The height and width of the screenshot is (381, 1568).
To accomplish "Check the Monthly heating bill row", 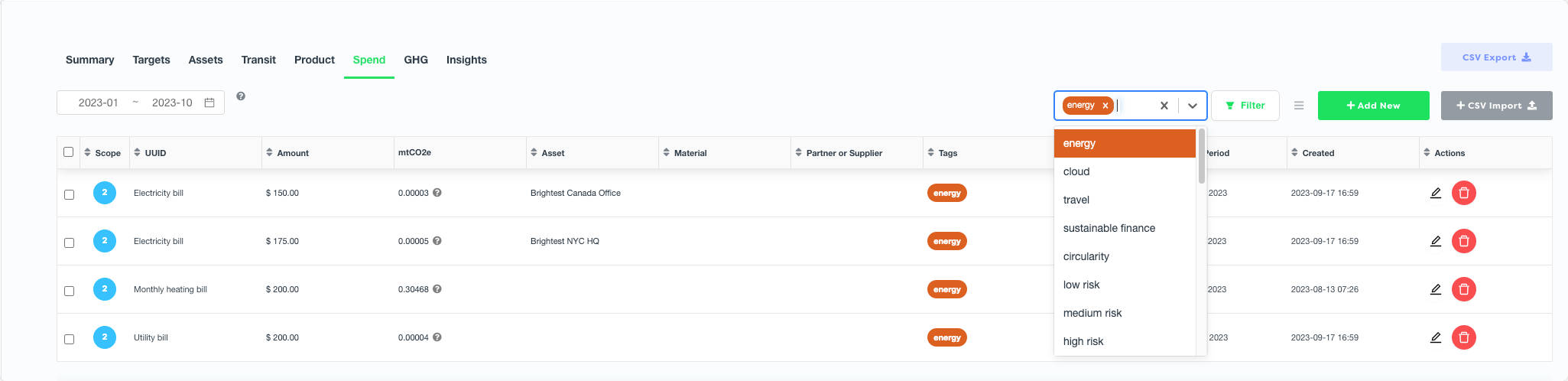I will tap(70, 291).
